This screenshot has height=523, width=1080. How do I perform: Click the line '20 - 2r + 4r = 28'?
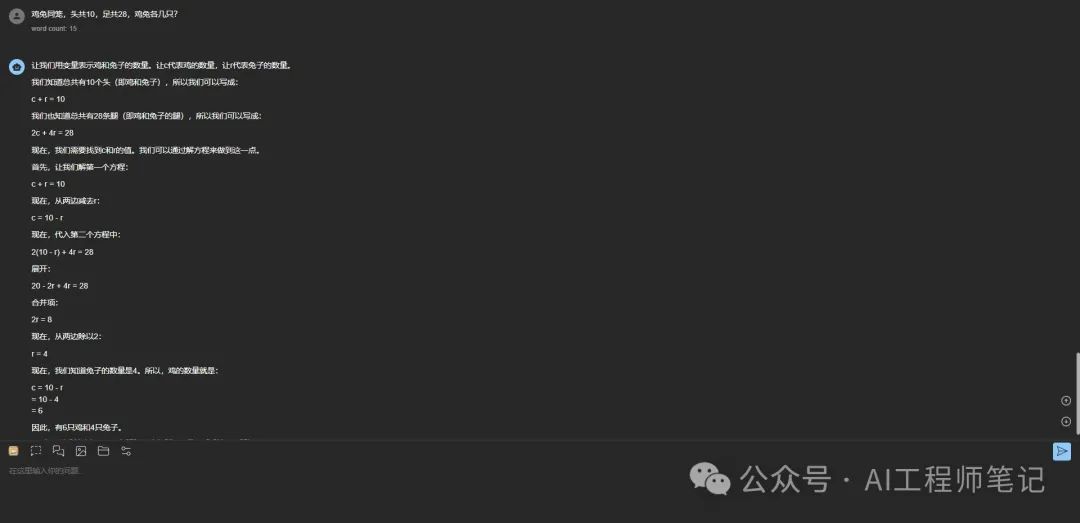[x=59, y=285]
